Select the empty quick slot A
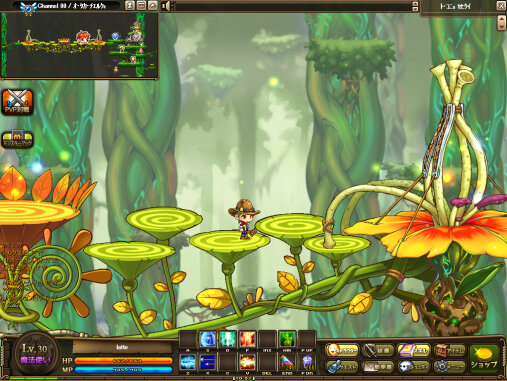Screen dimensions: 507x381 pos(188,339)
